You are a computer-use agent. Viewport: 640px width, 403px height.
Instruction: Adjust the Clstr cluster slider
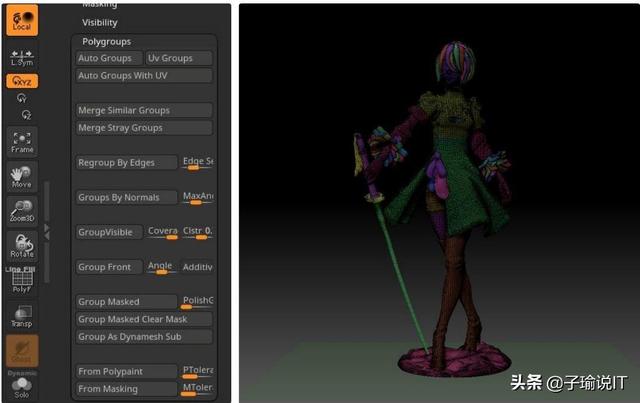click(198, 232)
